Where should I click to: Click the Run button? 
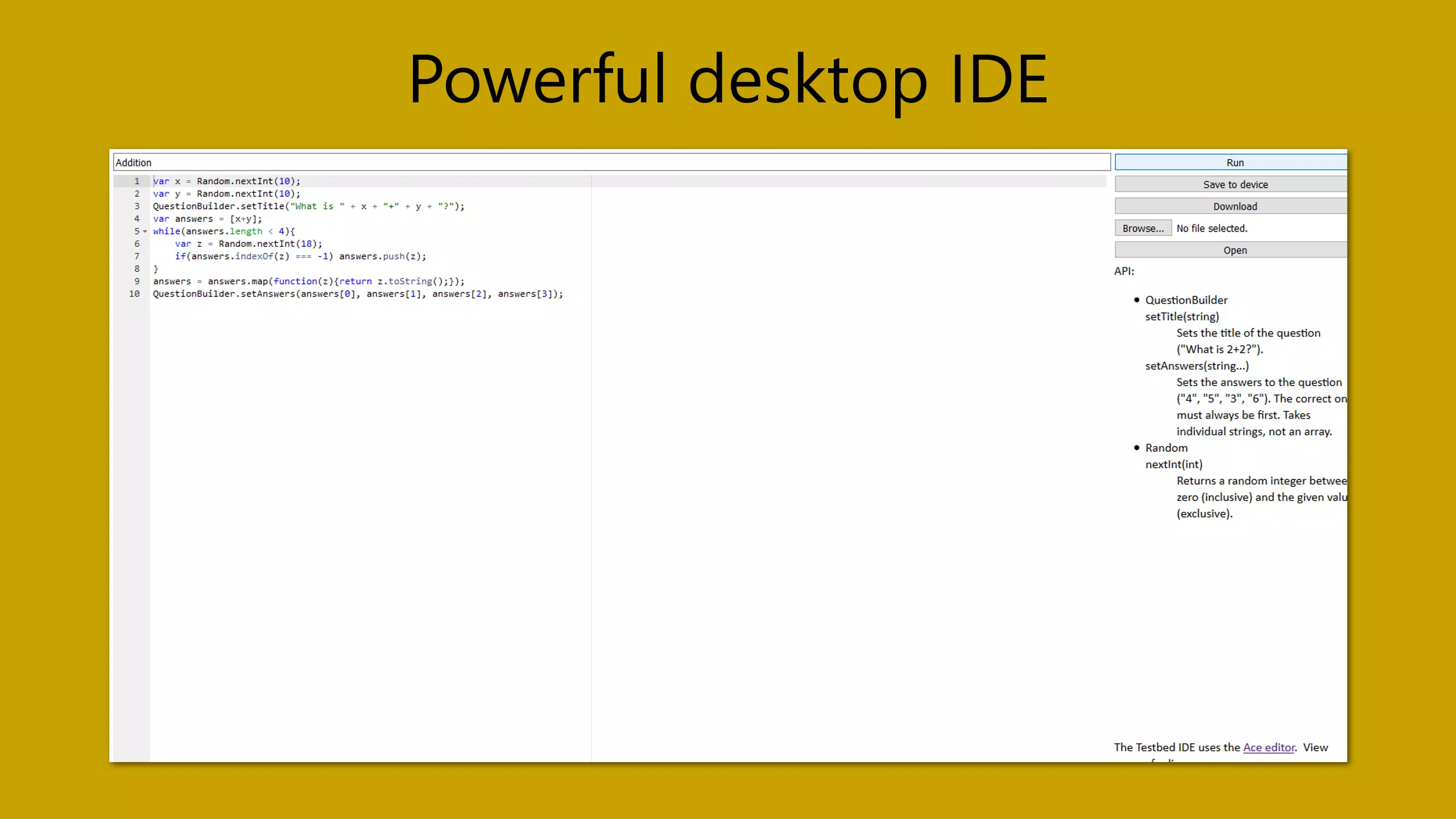(x=1231, y=162)
